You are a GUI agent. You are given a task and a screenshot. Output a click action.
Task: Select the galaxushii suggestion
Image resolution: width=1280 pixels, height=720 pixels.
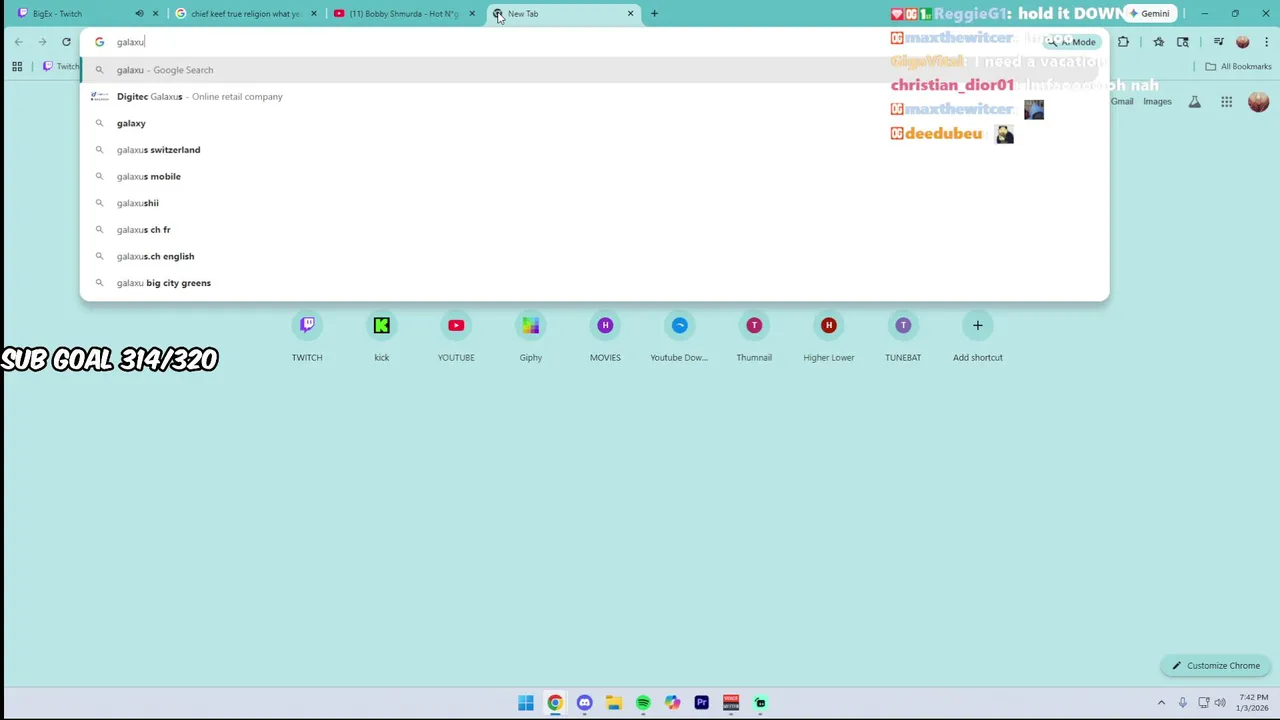pos(594,203)
